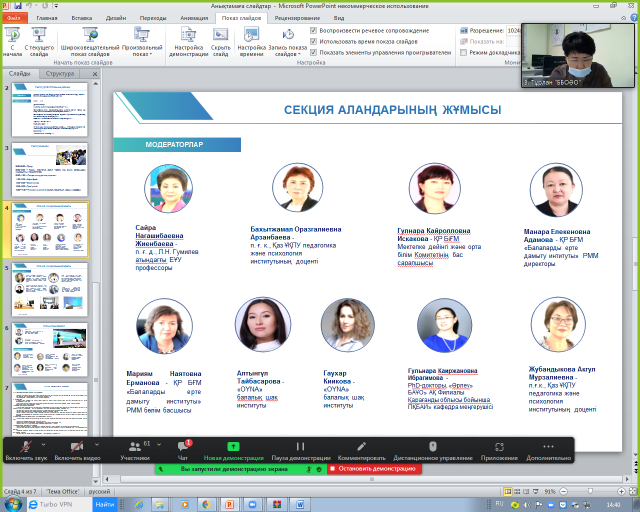This screenshot has height=512, width=640.
Task: Expand video options arrow next to Включить видео
Action: click(x=97, y=444)
